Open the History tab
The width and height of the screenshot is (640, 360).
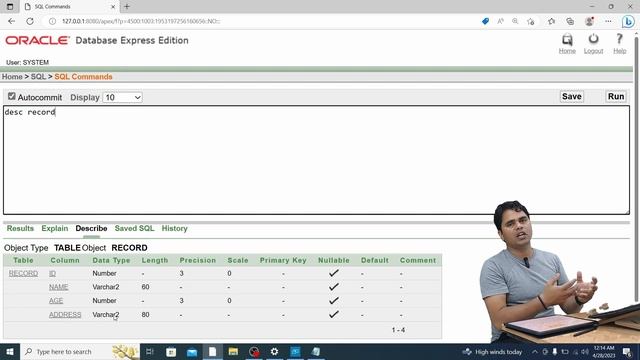pyautogui.click(x=174, y=228)
